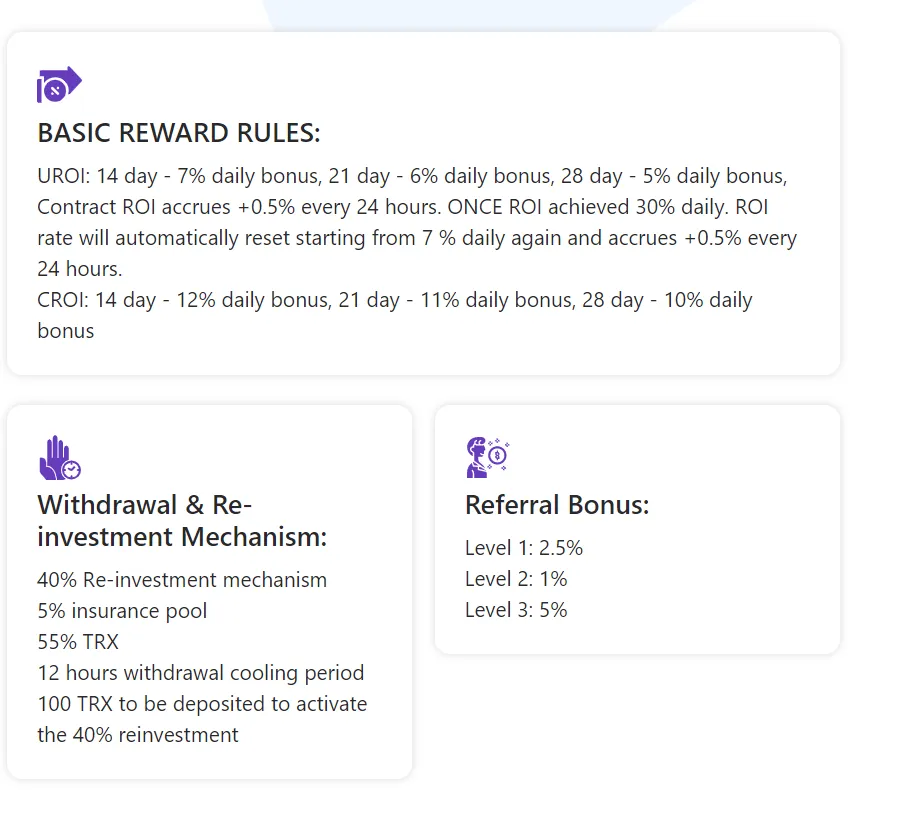Select Level 2: 1% referral entry
The image size is (906, 813).
(516, 579)
